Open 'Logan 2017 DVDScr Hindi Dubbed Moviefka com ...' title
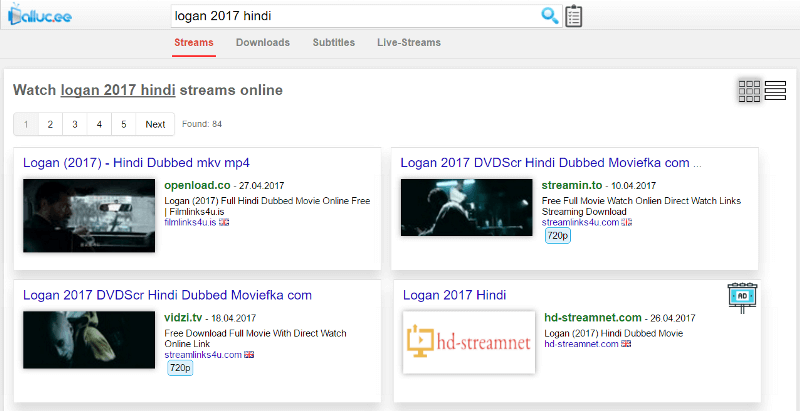Viewport: 800px width, 411px height. [551, 163]
